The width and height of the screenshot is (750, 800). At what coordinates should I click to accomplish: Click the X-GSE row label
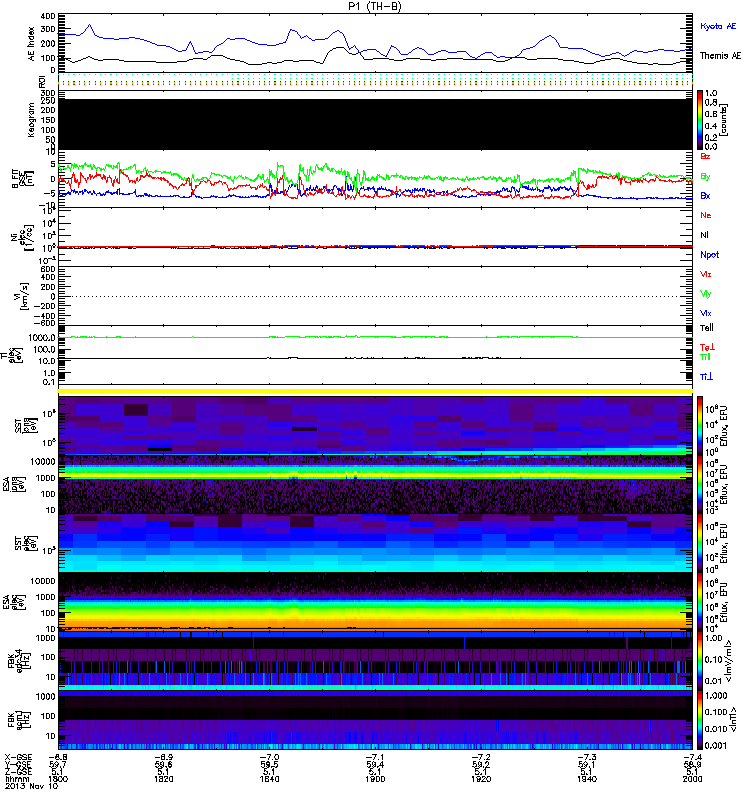(x=18, y=757)
